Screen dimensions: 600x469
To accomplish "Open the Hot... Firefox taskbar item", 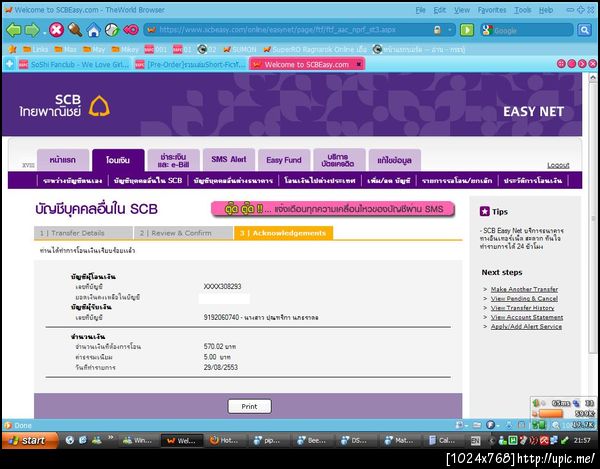I will (x=225, y=441).
